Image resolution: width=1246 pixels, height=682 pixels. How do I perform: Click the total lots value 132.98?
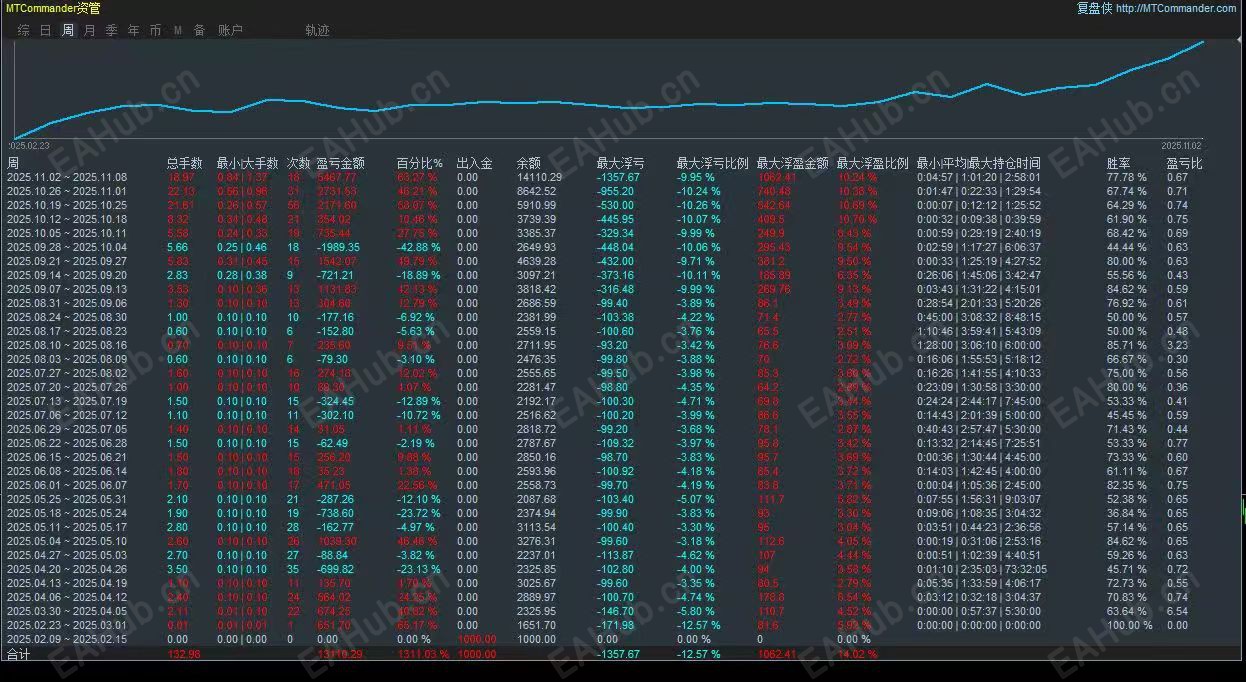coord(183,655)
